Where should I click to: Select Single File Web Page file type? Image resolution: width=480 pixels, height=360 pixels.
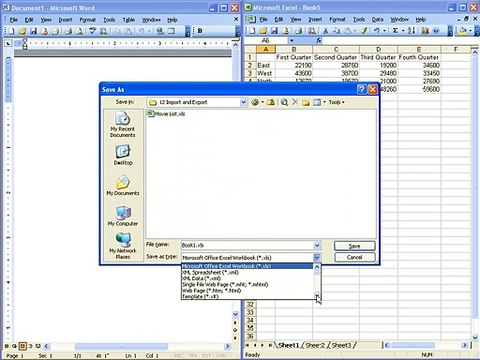click(x=247, y=284)
